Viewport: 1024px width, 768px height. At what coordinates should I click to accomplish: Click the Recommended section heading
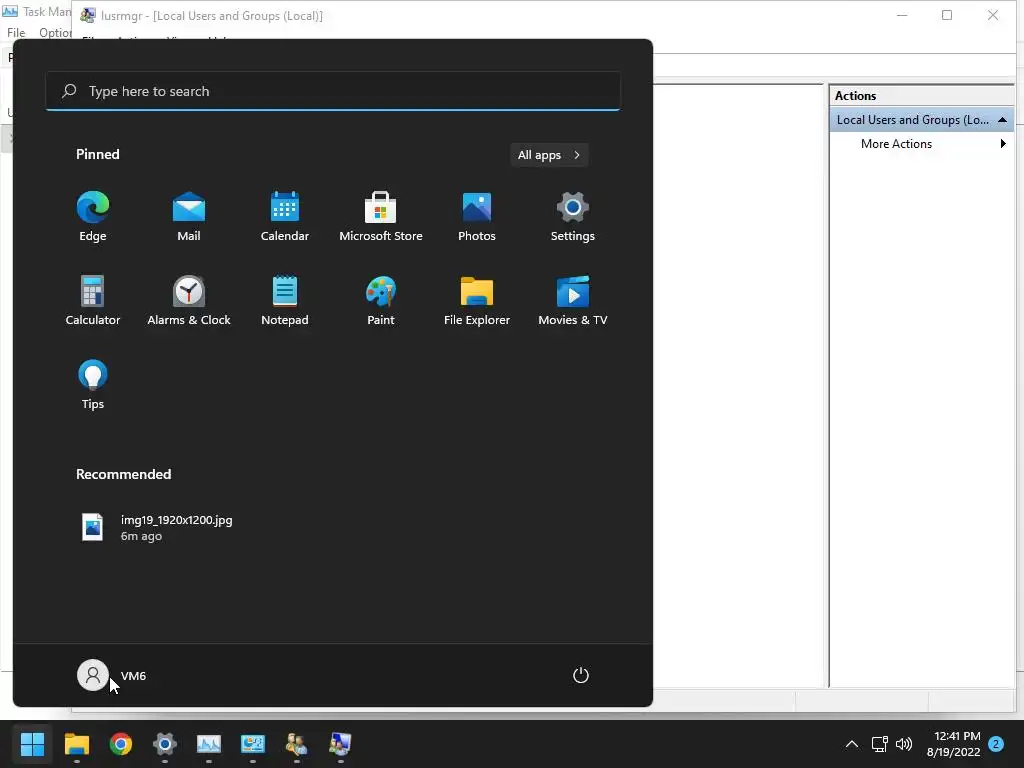(x=123, y=474)
